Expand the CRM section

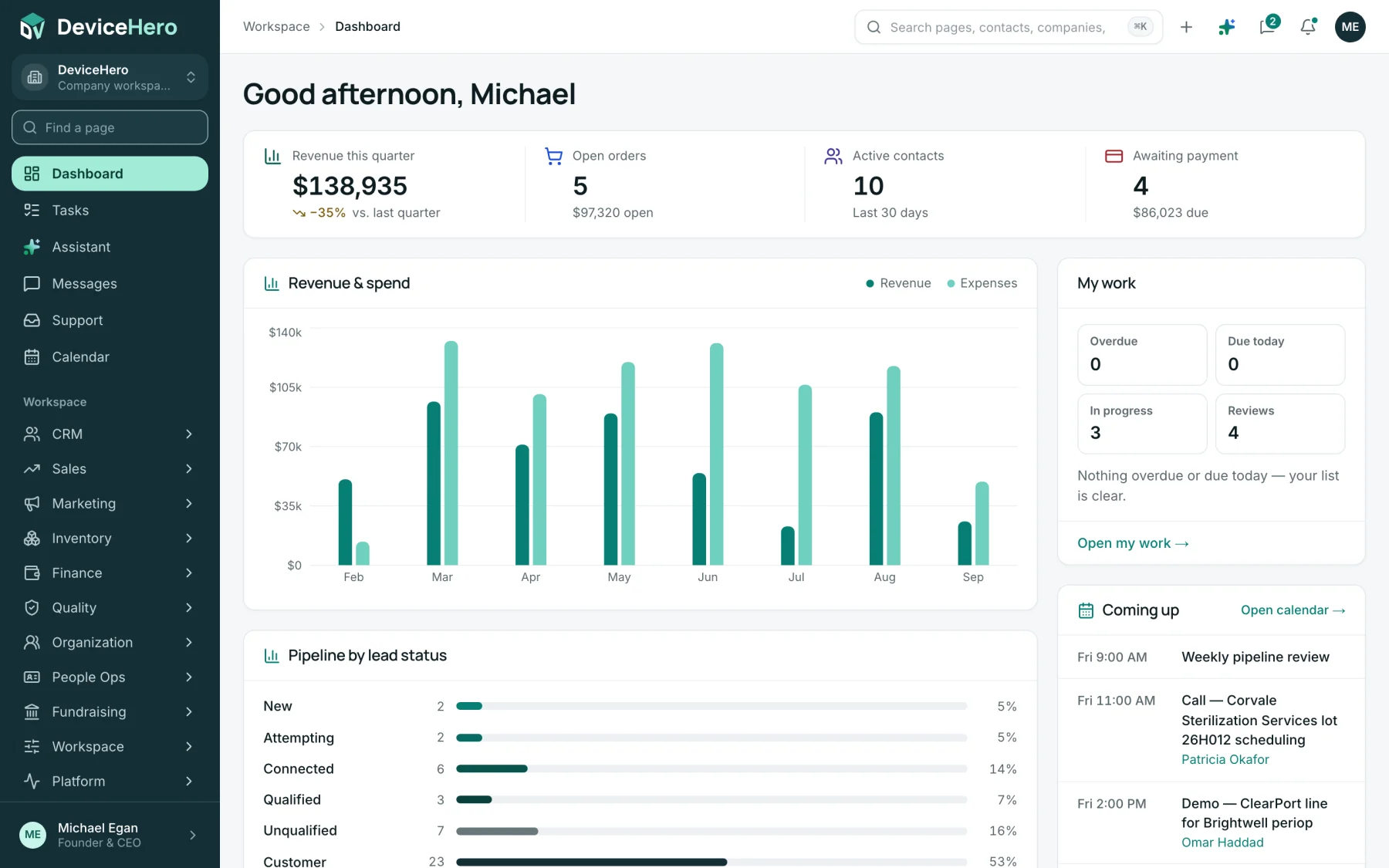click(x=110, y=434)
